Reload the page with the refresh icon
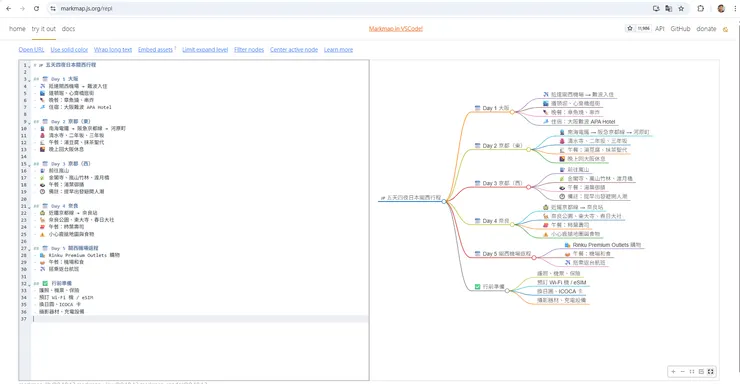Screen dimensions: 740x384 click(x=36, y=8)
